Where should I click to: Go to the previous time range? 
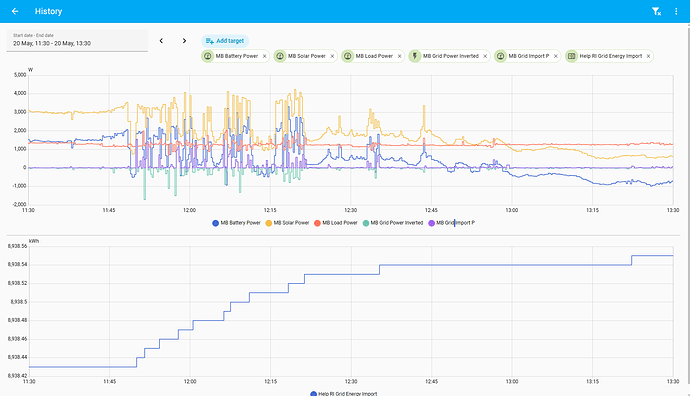(x=161, y=40)
